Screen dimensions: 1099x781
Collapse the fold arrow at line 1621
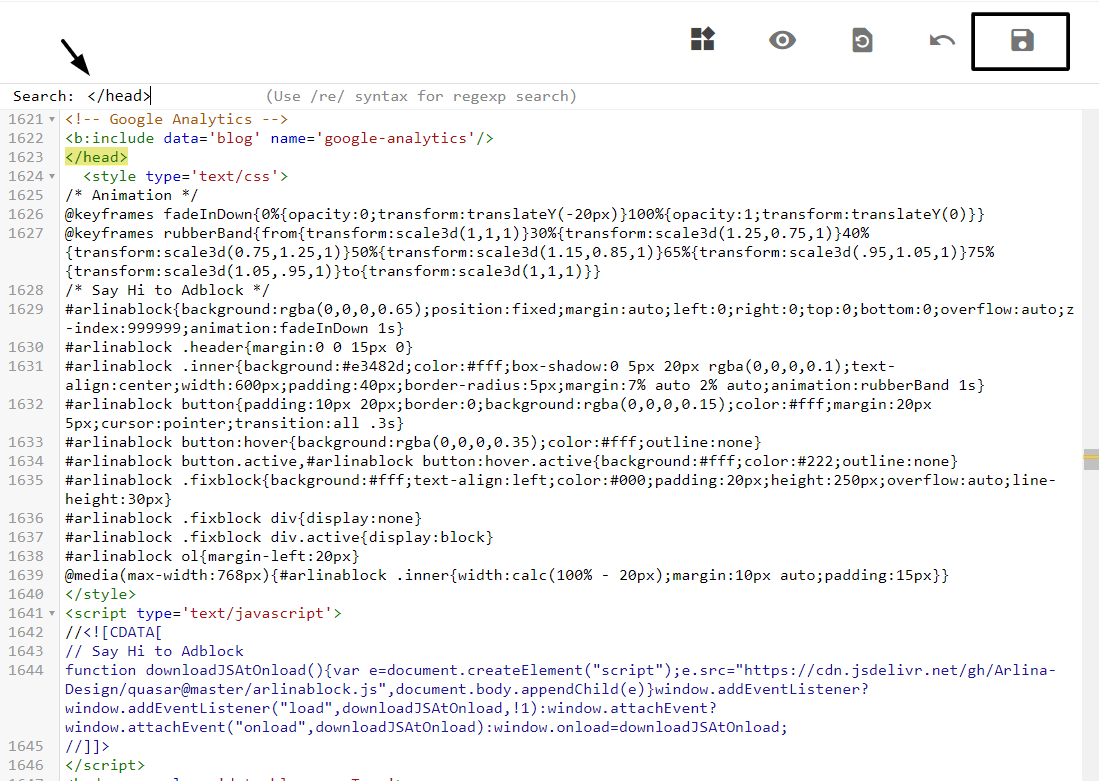point(52,120)
